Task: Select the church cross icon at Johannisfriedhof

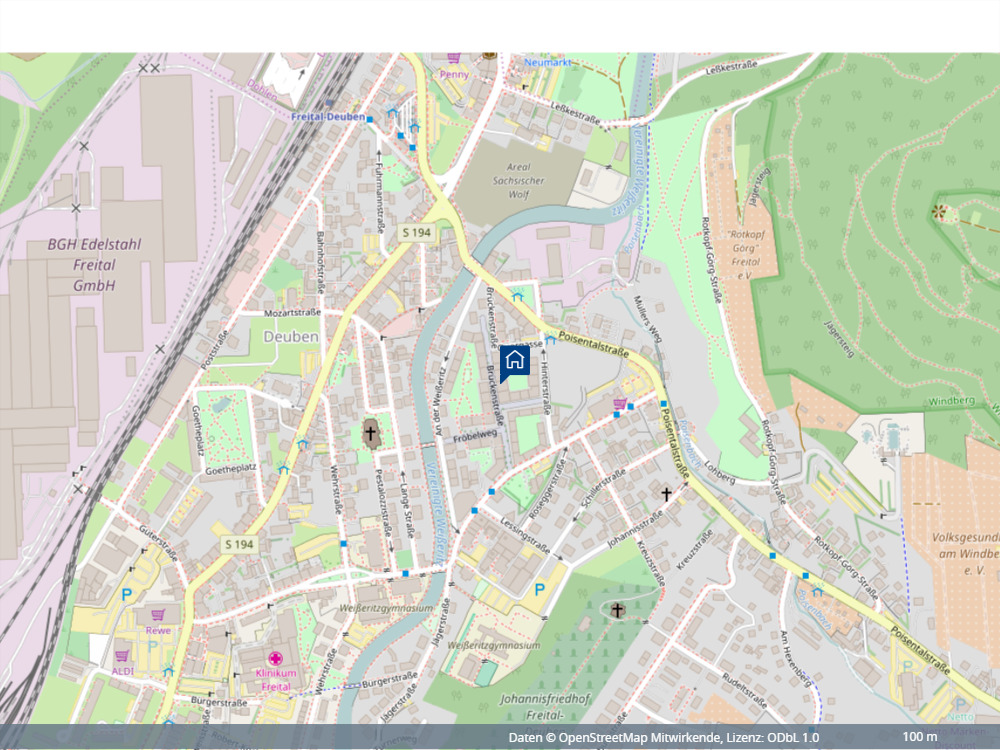Action: click(617, 610)
